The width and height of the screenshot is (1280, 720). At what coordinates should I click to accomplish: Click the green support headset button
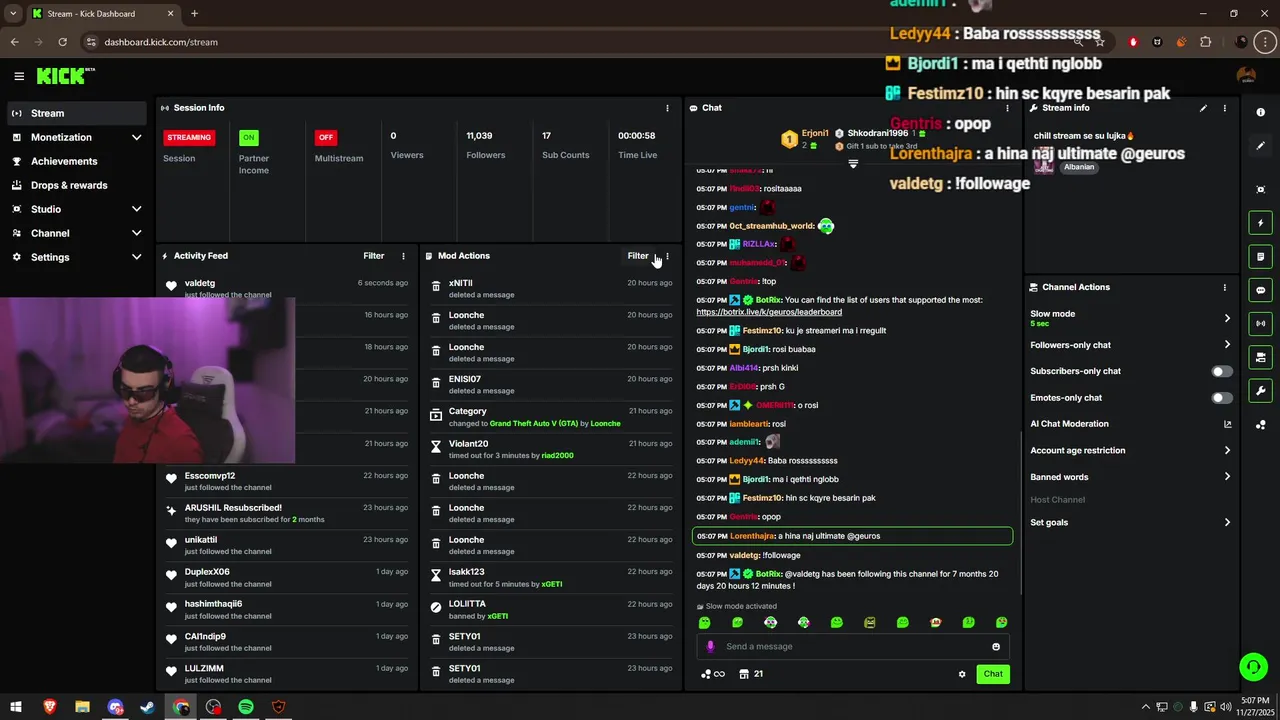point(1252,666)
